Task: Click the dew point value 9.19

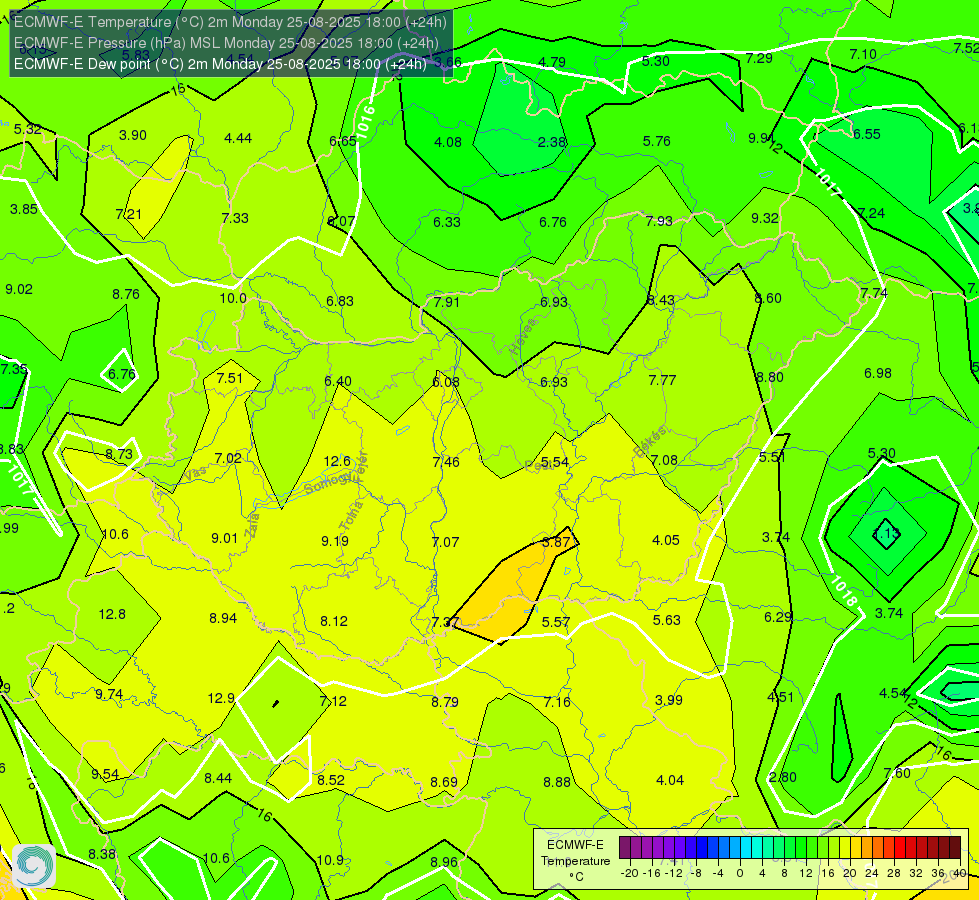Action: (335, 541)
